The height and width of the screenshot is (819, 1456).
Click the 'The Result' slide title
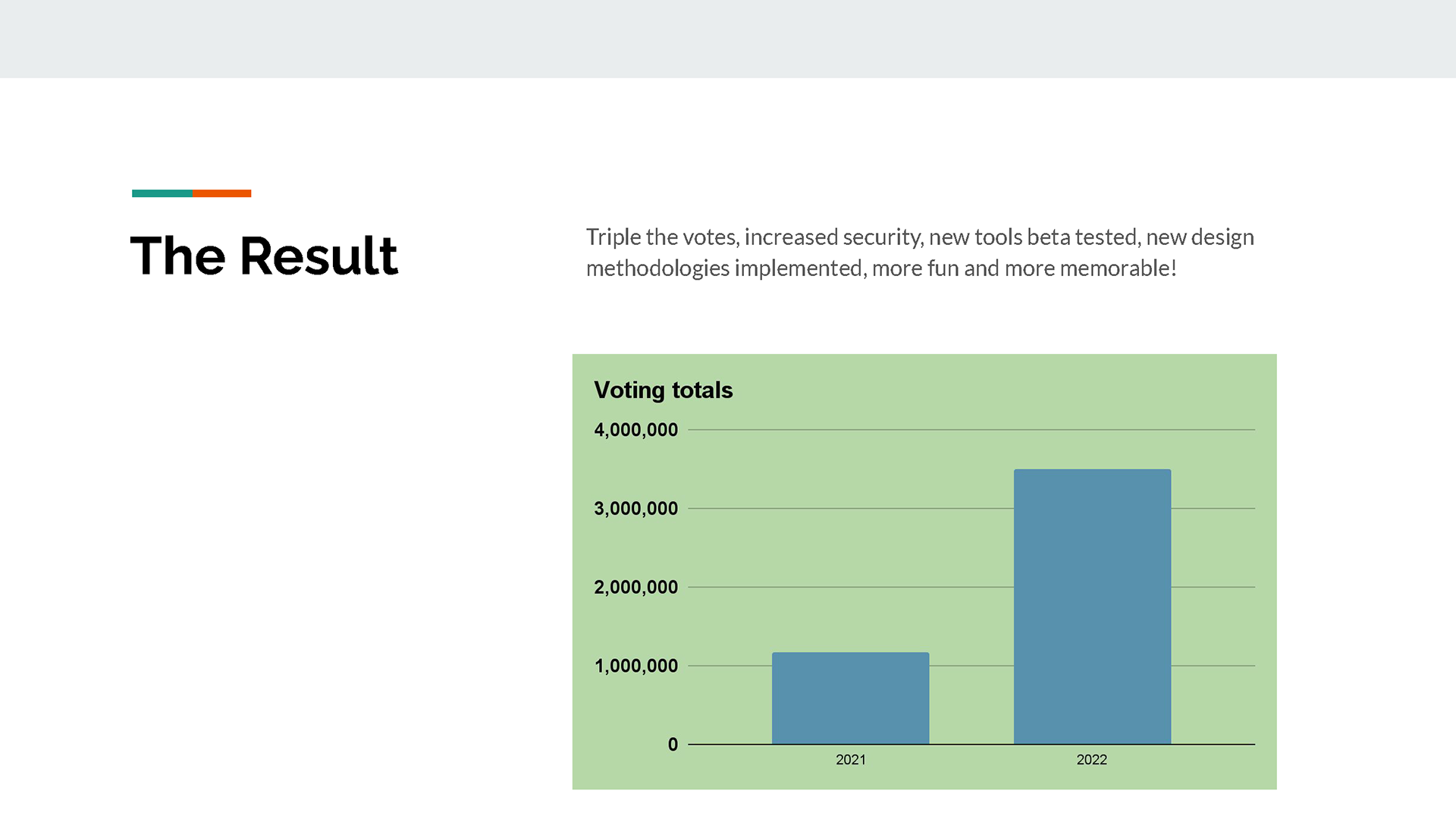click(264, 256)
